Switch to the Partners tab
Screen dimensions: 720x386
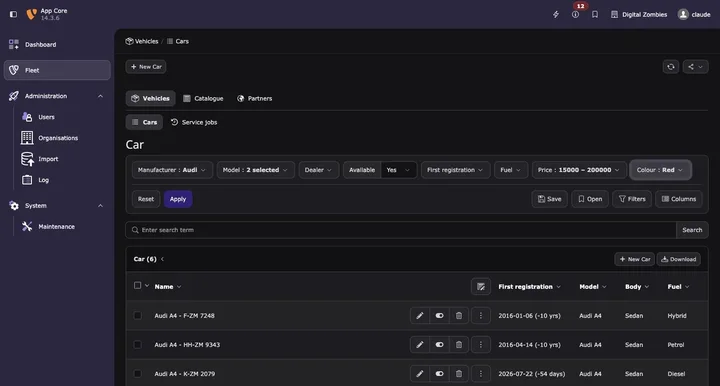255,98
